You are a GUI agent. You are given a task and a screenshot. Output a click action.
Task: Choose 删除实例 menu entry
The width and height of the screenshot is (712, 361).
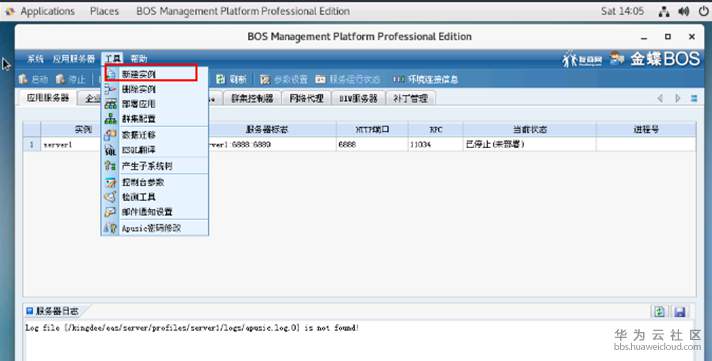point(154,89)
